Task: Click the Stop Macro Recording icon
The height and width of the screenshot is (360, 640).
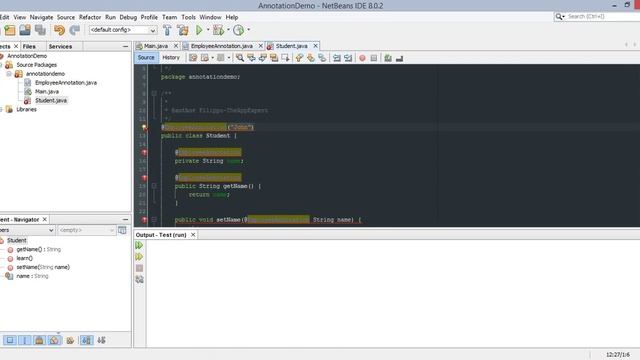Action: point(374,58)
